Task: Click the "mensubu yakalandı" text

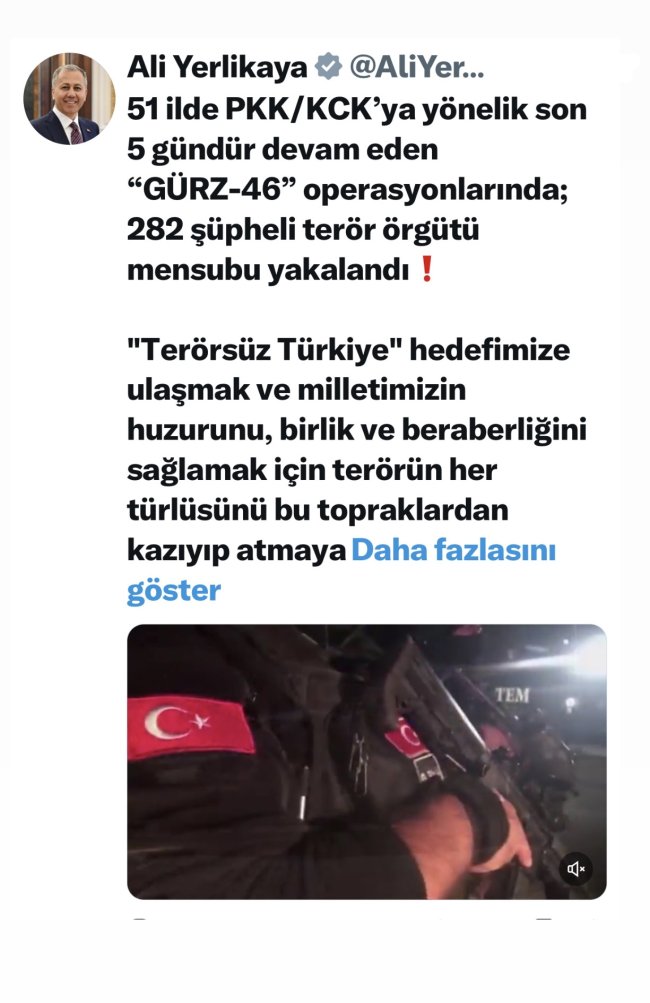Action: [x=267, y=271]
